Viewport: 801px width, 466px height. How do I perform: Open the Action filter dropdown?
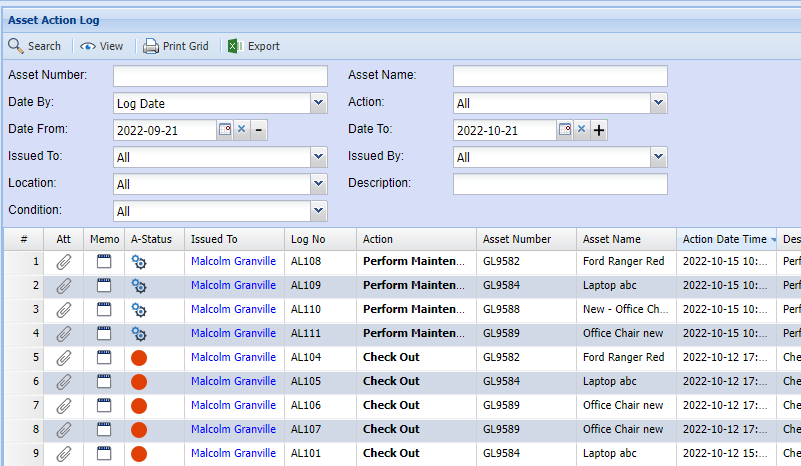click(x=658, y=103)
